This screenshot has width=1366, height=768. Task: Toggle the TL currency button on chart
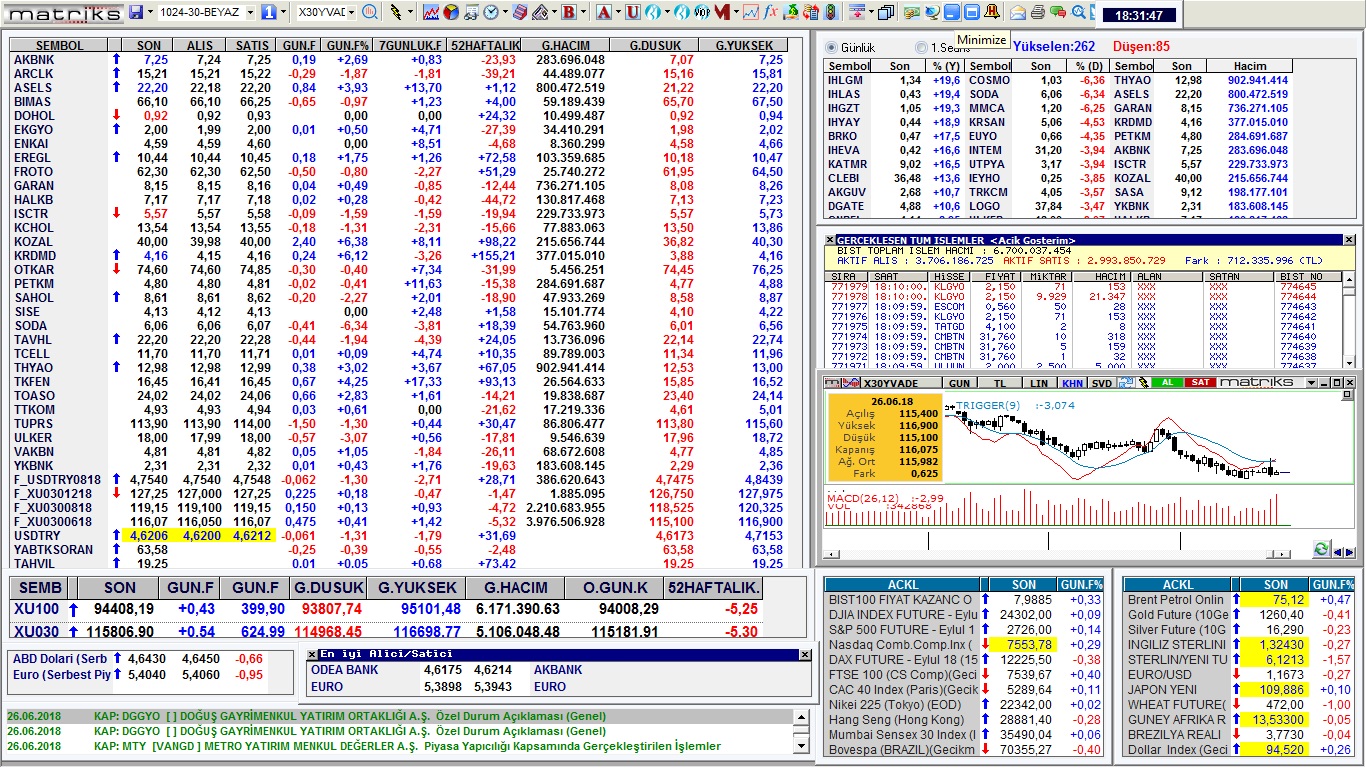coord(1000,383)
